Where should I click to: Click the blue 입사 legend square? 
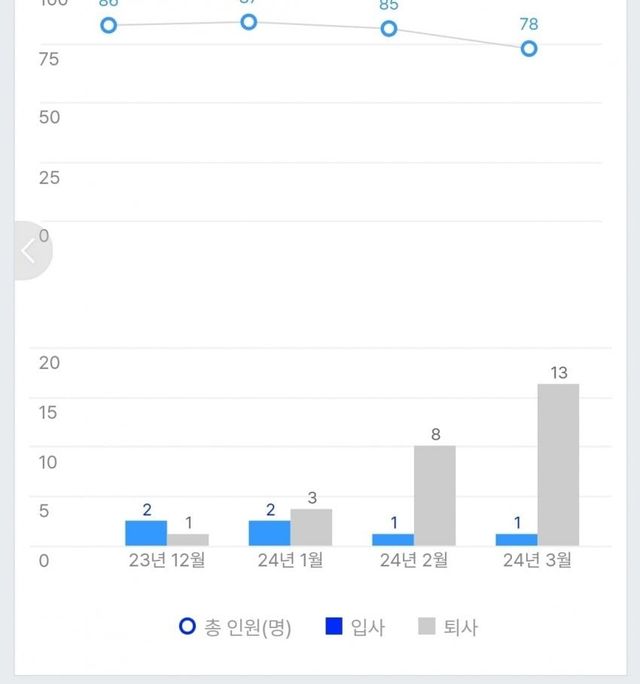tap(334, 627)
